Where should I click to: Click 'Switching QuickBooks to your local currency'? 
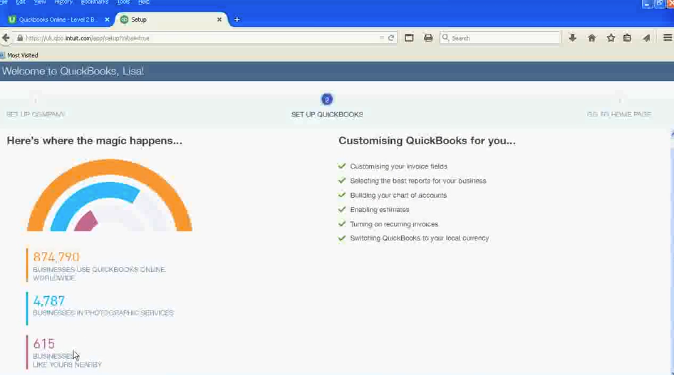pyautogui.click(x=420, y=238)
